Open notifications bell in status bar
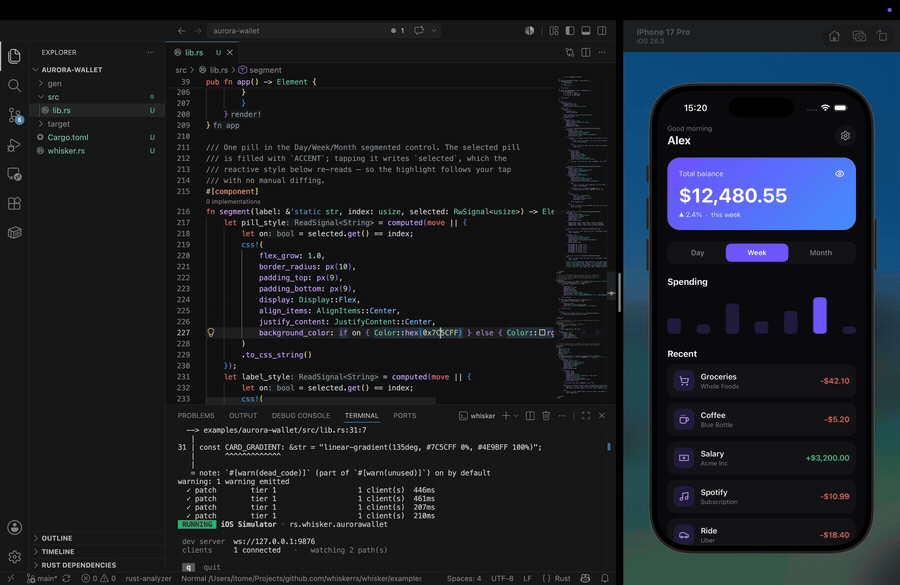The image size is (900, 585). click(604, 578)
